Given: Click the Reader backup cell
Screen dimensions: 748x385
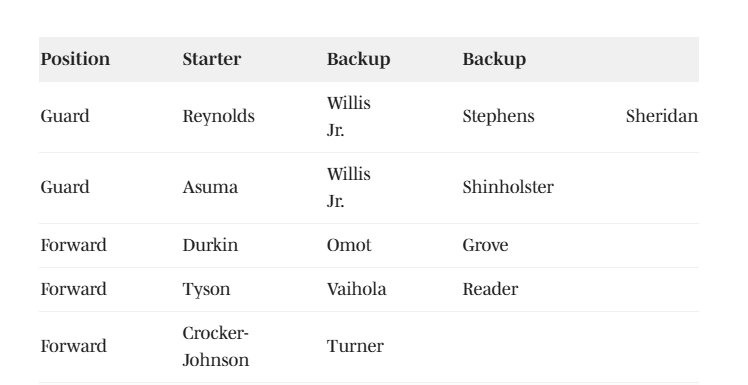Looking at the screenshot, I should 490,289.
